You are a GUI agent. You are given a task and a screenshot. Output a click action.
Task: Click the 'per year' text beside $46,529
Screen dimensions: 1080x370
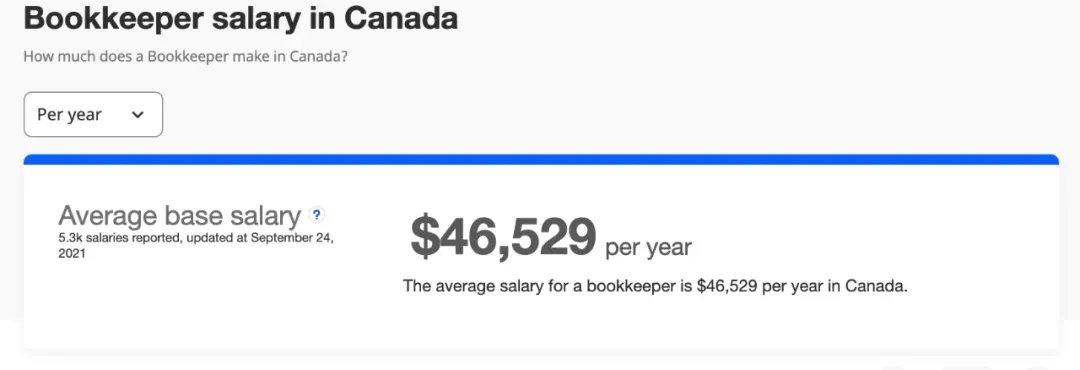point(648,247)
